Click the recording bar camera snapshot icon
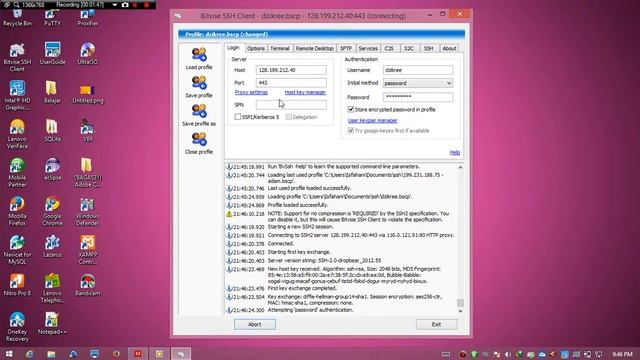Image resolution: width=640 pixels, height=360 pixels. [125, 5]
